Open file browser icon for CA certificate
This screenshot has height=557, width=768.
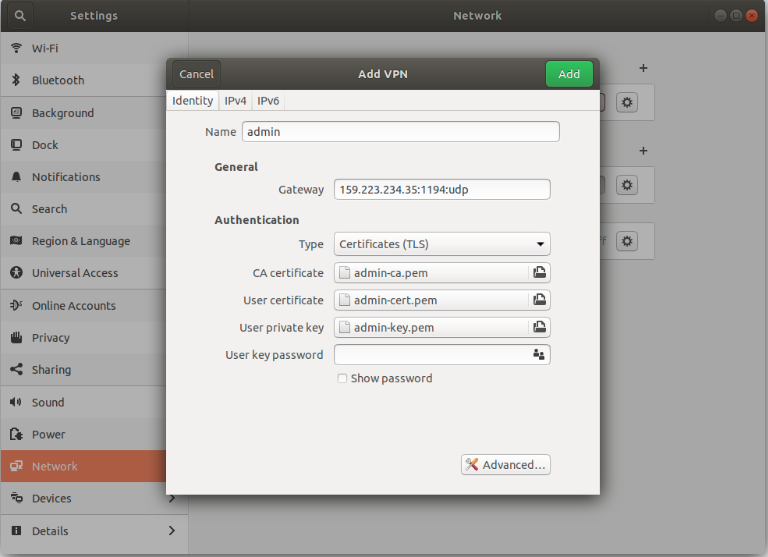pyautogui.click(x=539, y=272)
